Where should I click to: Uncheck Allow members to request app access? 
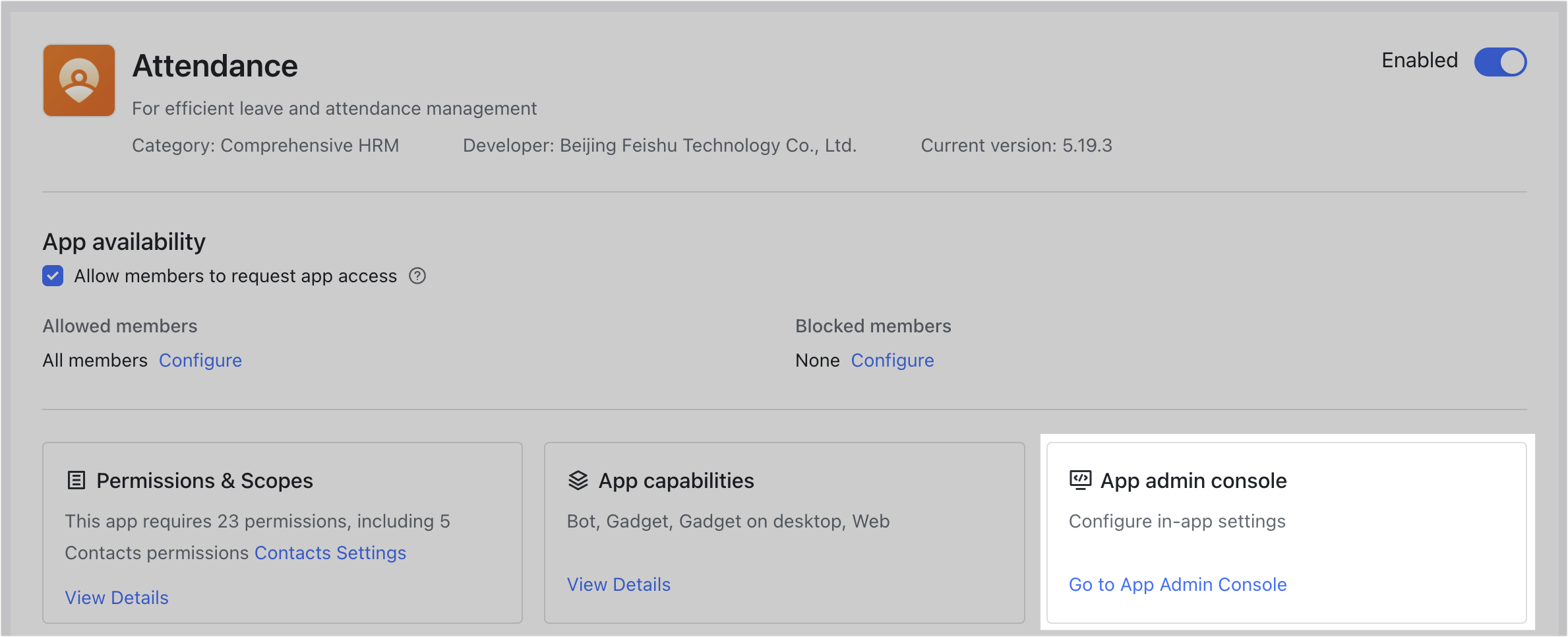53,276
